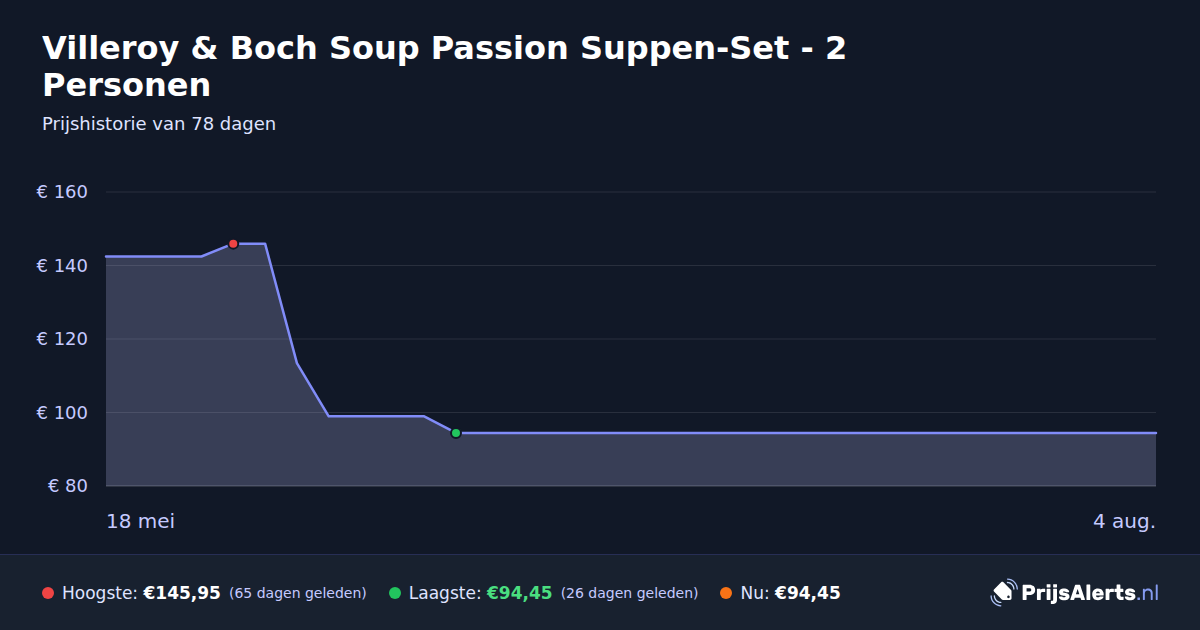Click the € 160 axis label
Image resolution: width=1200 pixels, height=630 pixels.
tap(62, 192)
